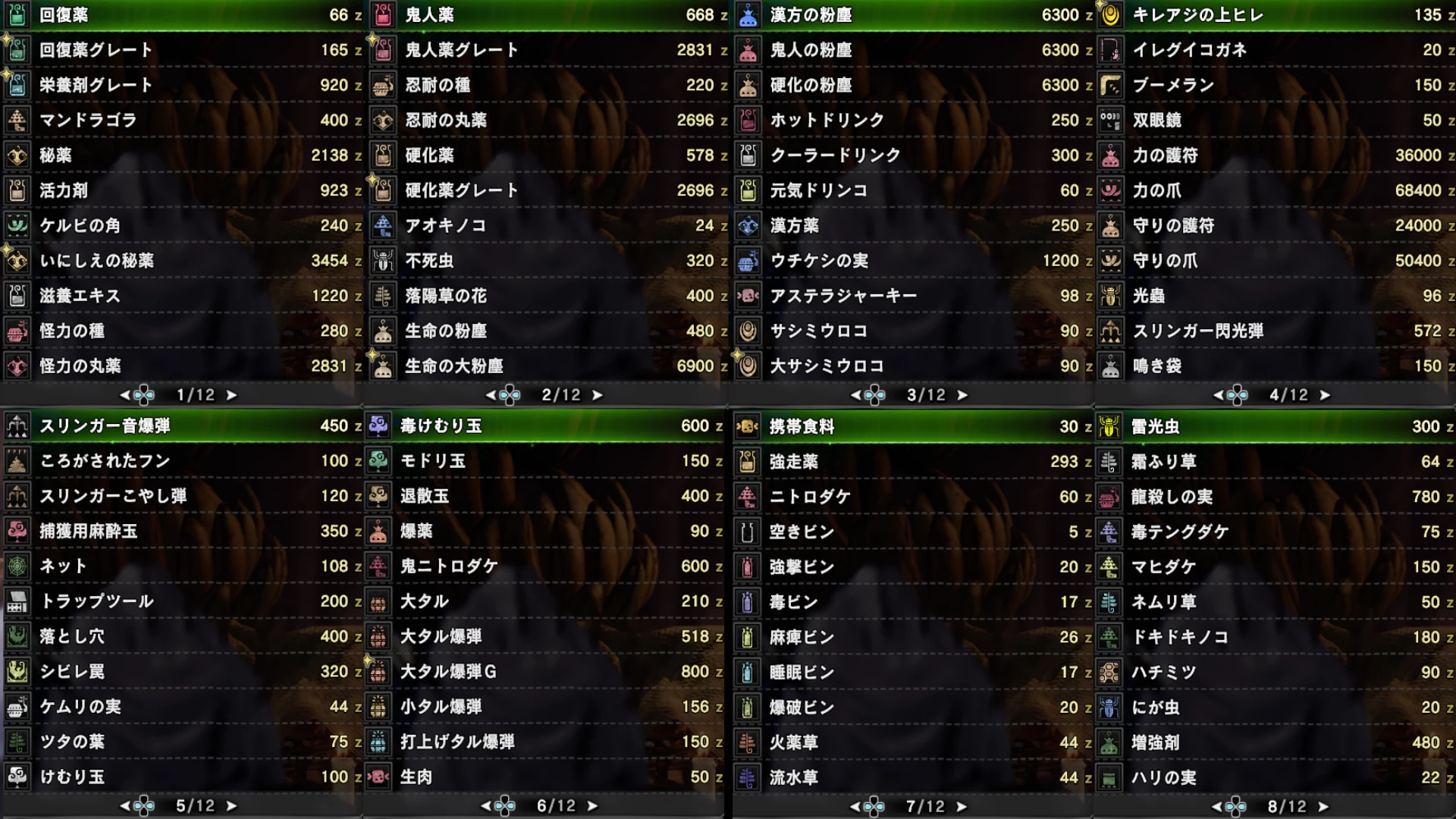Click the 生肉 raw meat icon
The height and width of the screenshot is (819, 1456).
click(378, 777)
